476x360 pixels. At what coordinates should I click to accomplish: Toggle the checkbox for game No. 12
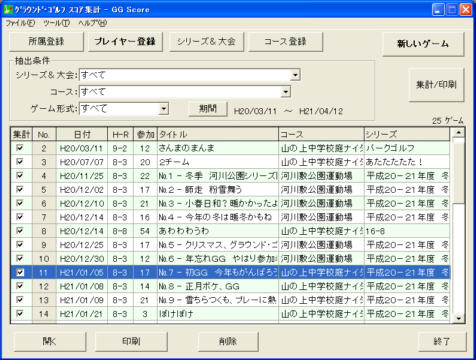point(20,286)
